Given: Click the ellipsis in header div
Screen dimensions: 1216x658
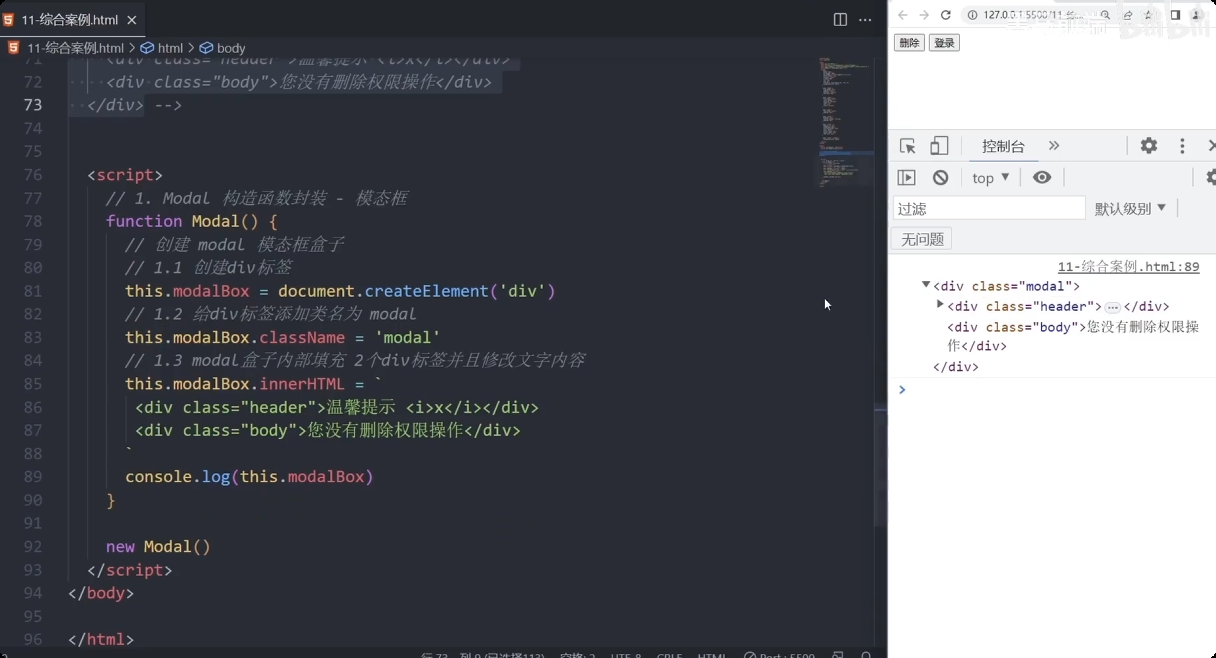Looking at the screenshot, I should click(x=1112, y=307).
